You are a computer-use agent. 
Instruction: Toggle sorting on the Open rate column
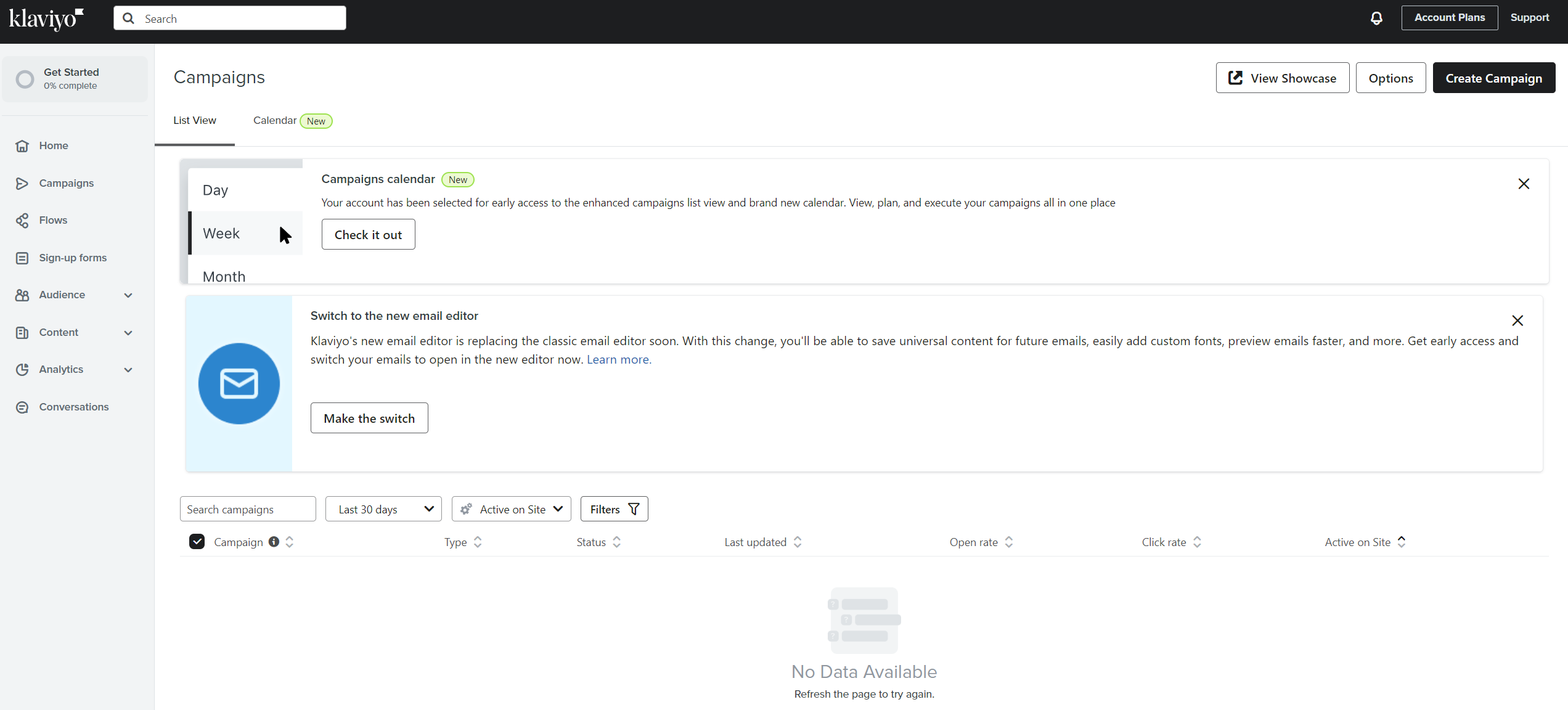pyautogui.click(x=1008, y=542)
